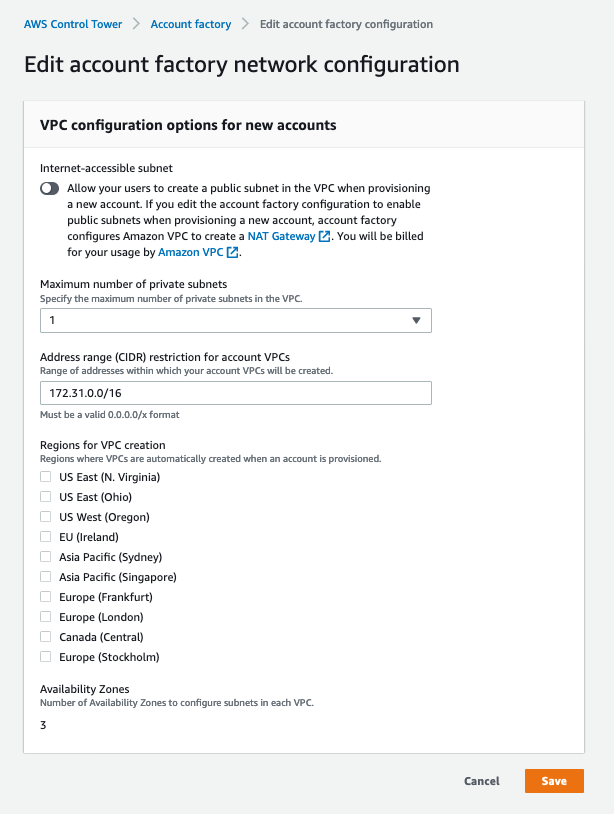
Task: Check the Canada (Central) region
Action: (45, 637)
